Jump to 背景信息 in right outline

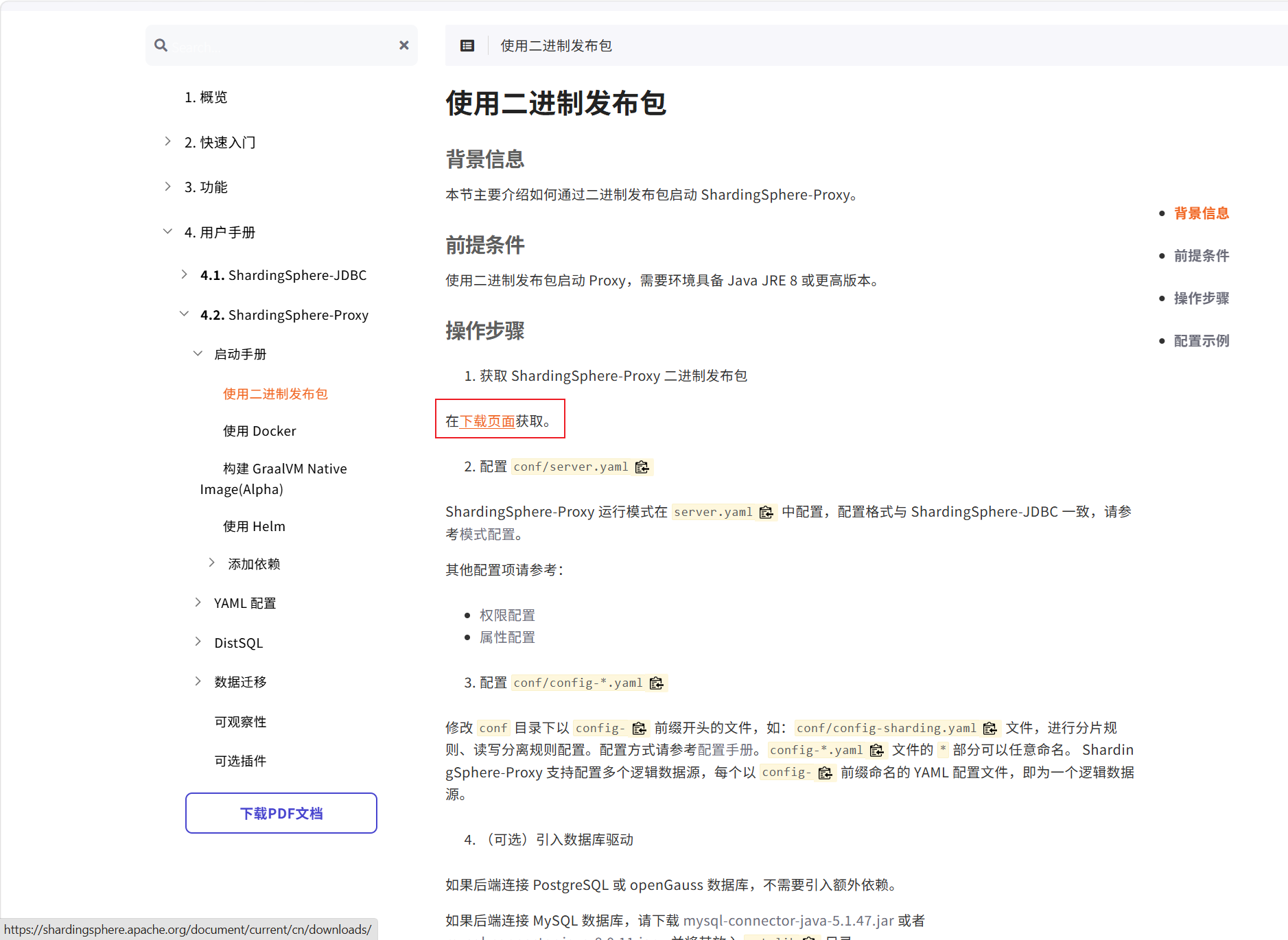[1202, 213]
